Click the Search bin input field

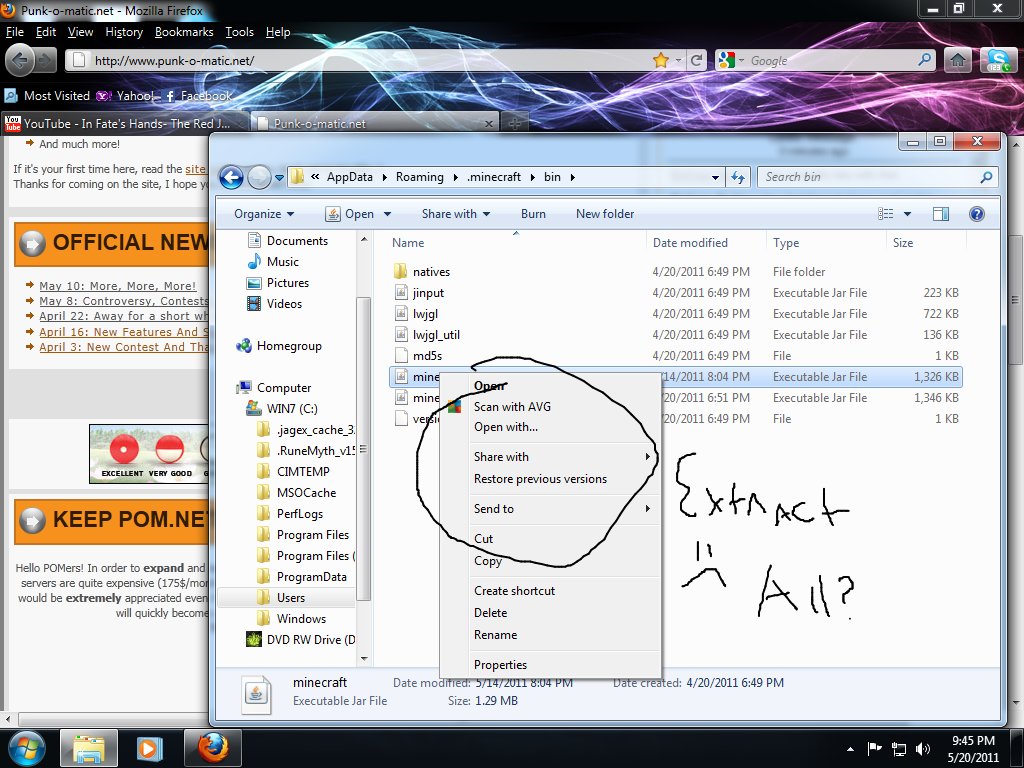coord(870,177)
